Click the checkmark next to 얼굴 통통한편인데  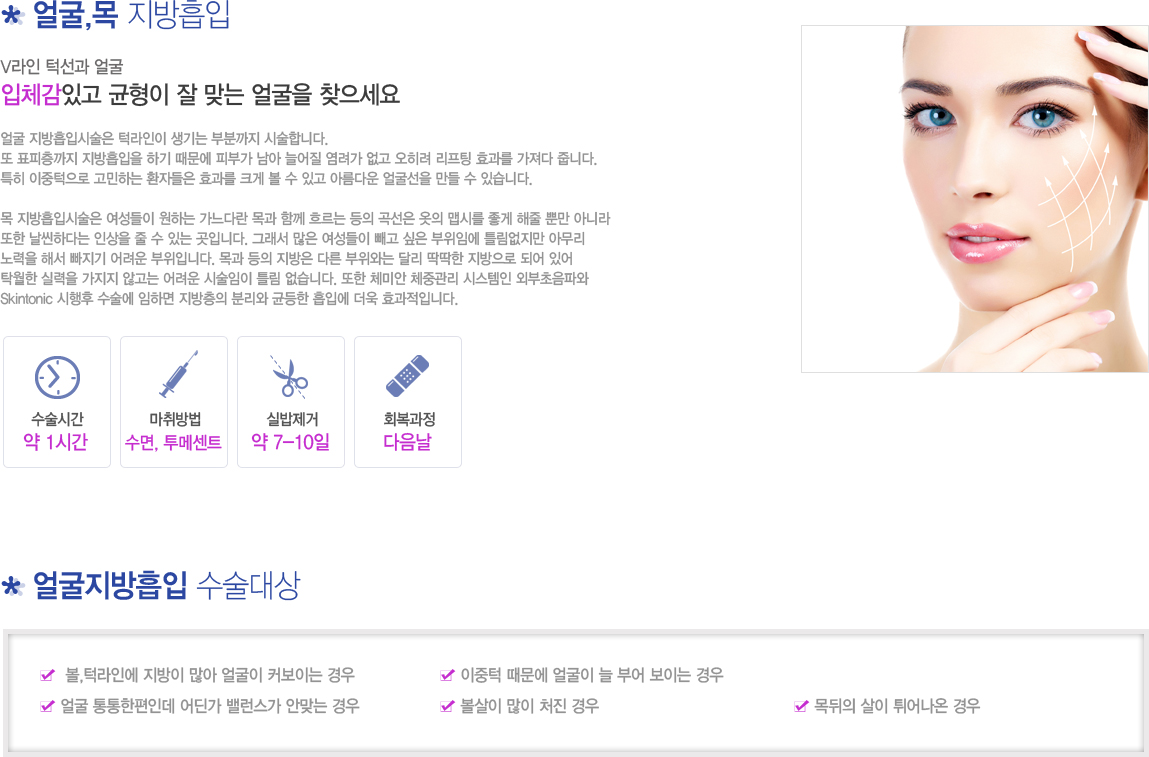(x=48, y=706)
